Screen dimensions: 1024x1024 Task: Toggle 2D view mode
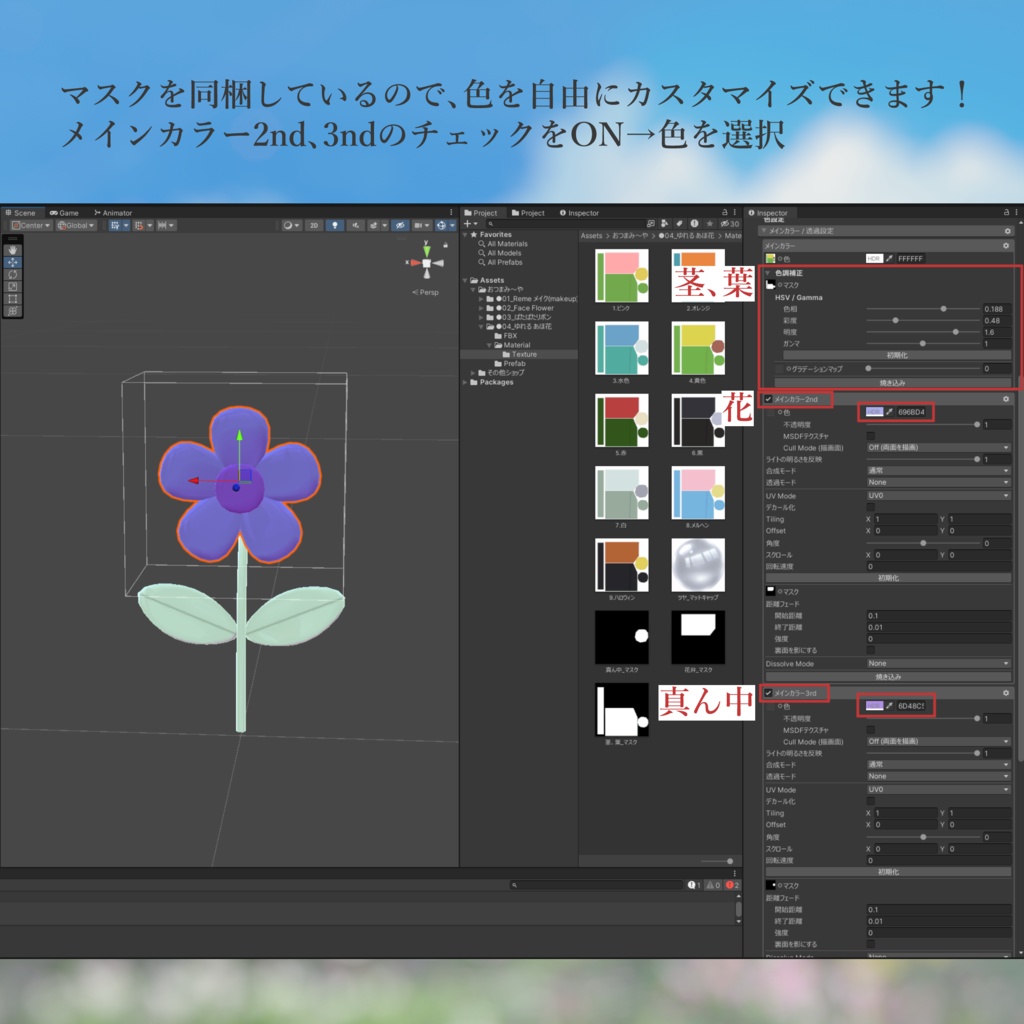pyautogui.click(x=314, y=225)
